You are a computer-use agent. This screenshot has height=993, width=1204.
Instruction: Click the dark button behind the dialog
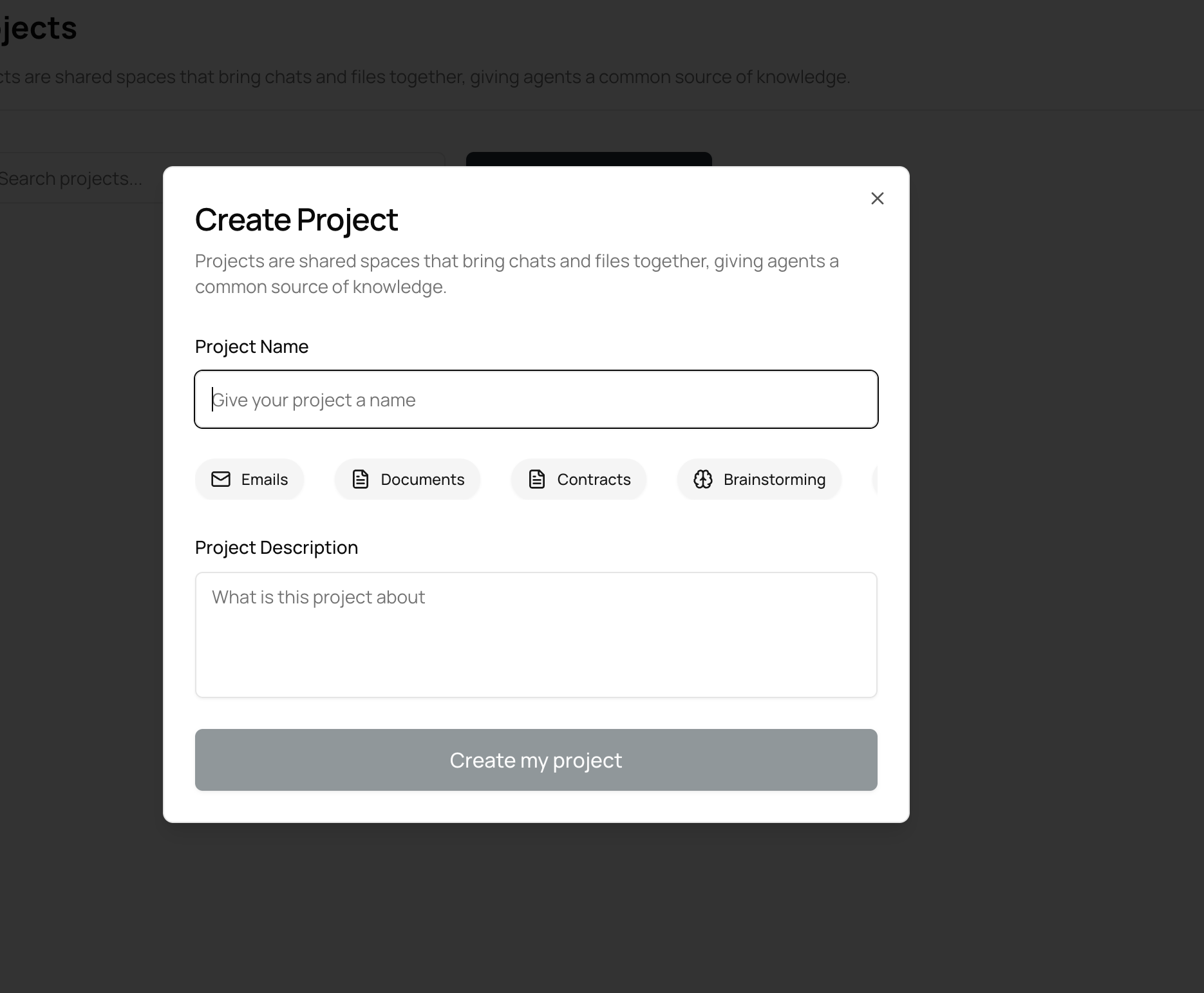point(588,158)
